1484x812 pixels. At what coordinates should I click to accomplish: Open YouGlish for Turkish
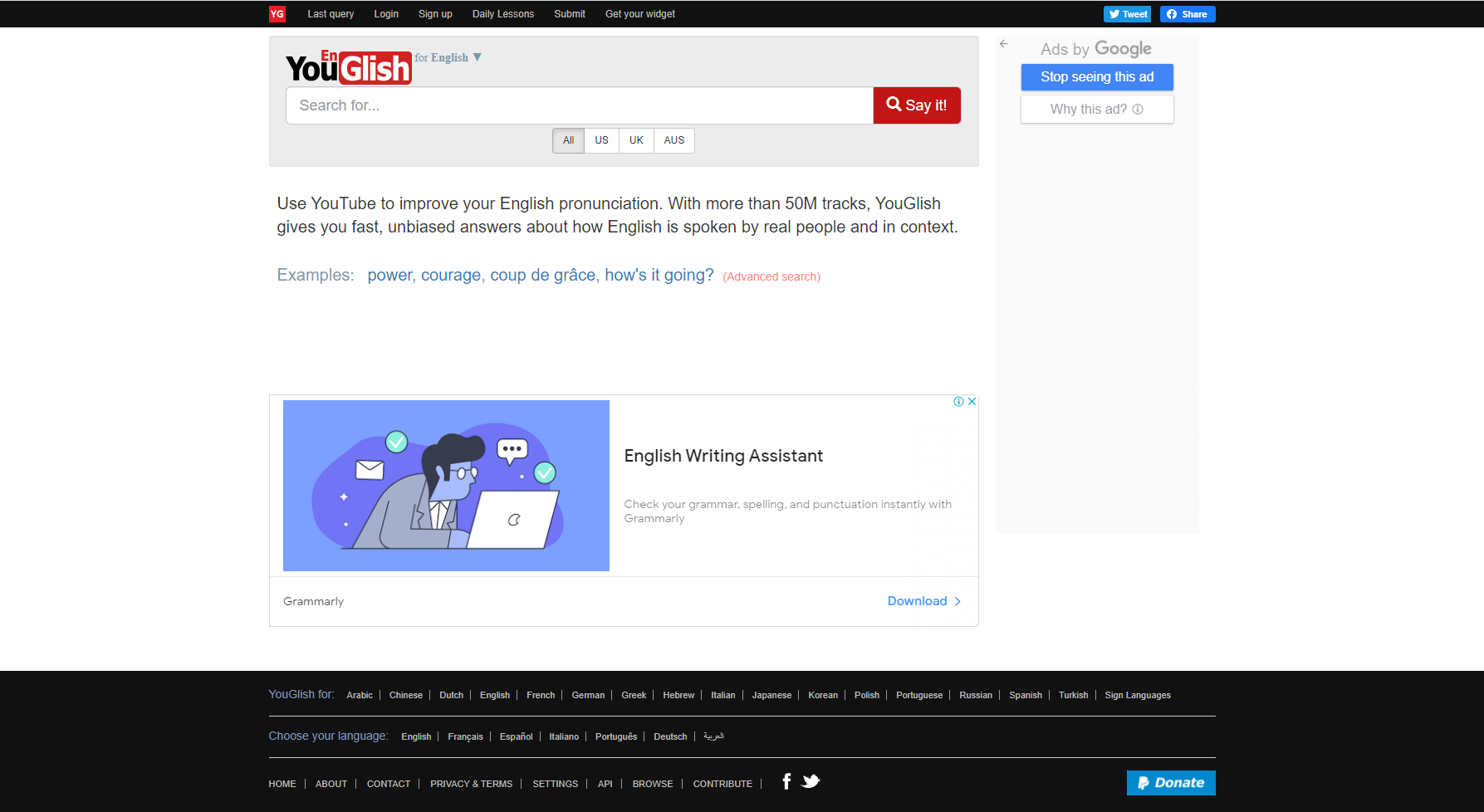coord(1073,696)
